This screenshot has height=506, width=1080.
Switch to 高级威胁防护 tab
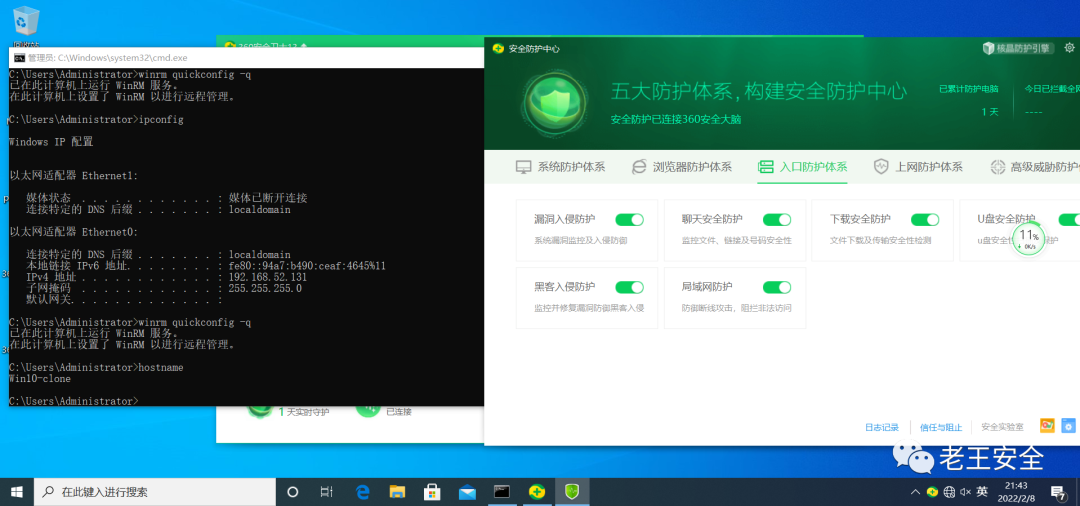tap(1035, 167)
